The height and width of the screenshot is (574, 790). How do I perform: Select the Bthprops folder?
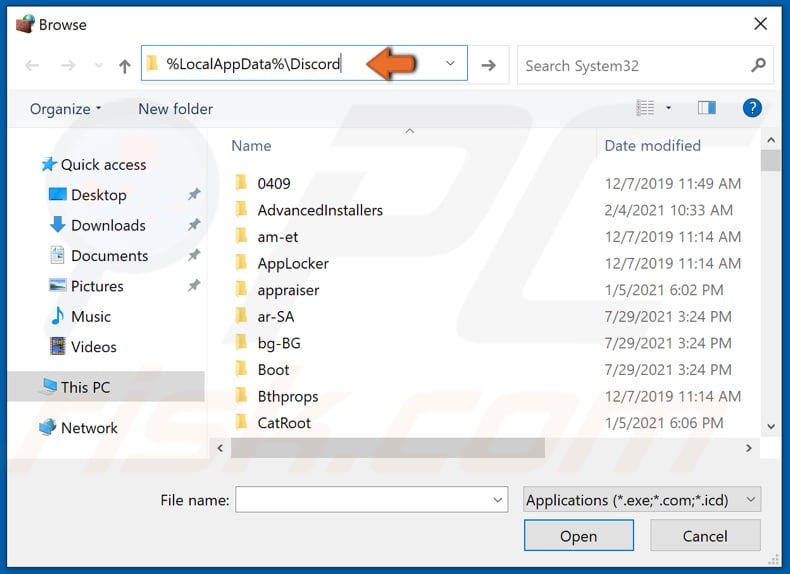click(x=288, y=397)
